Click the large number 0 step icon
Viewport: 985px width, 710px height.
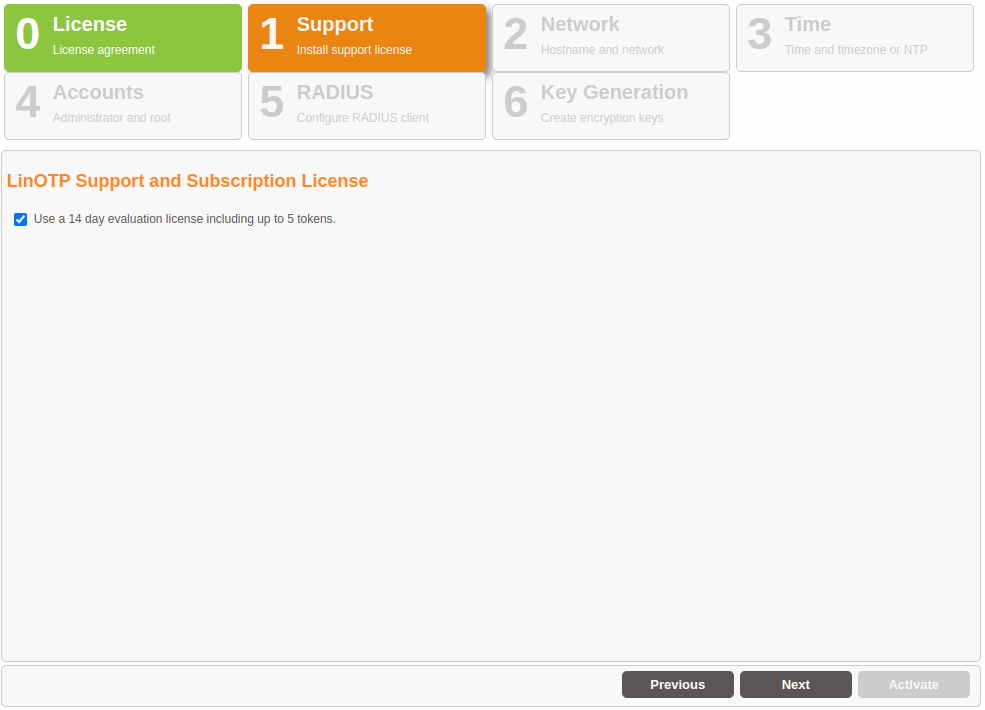pyautogui.click(x=28, y=36)
